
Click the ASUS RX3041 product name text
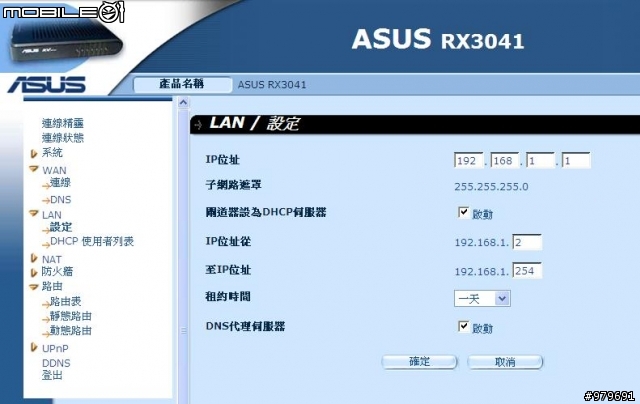coord(272,85)
